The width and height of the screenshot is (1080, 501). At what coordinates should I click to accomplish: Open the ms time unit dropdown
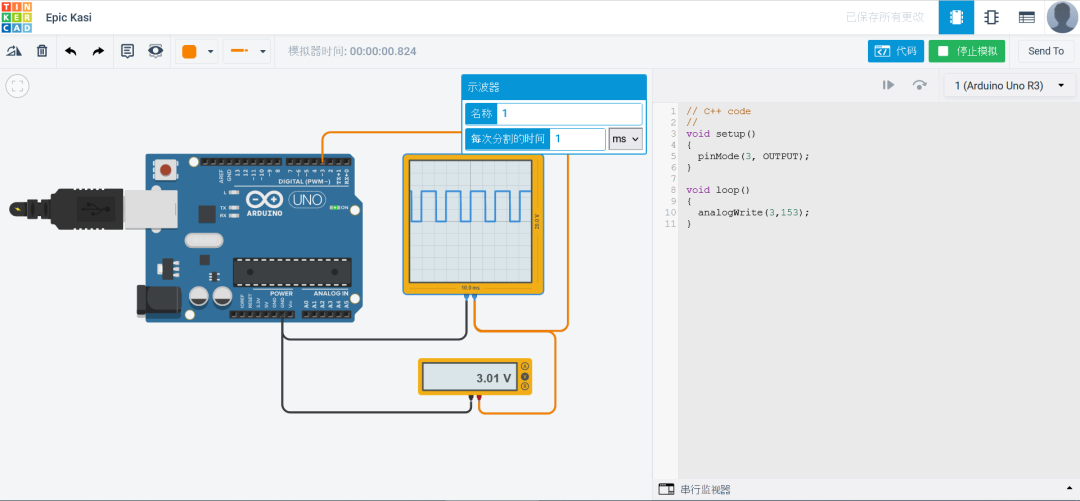(625, 139)
